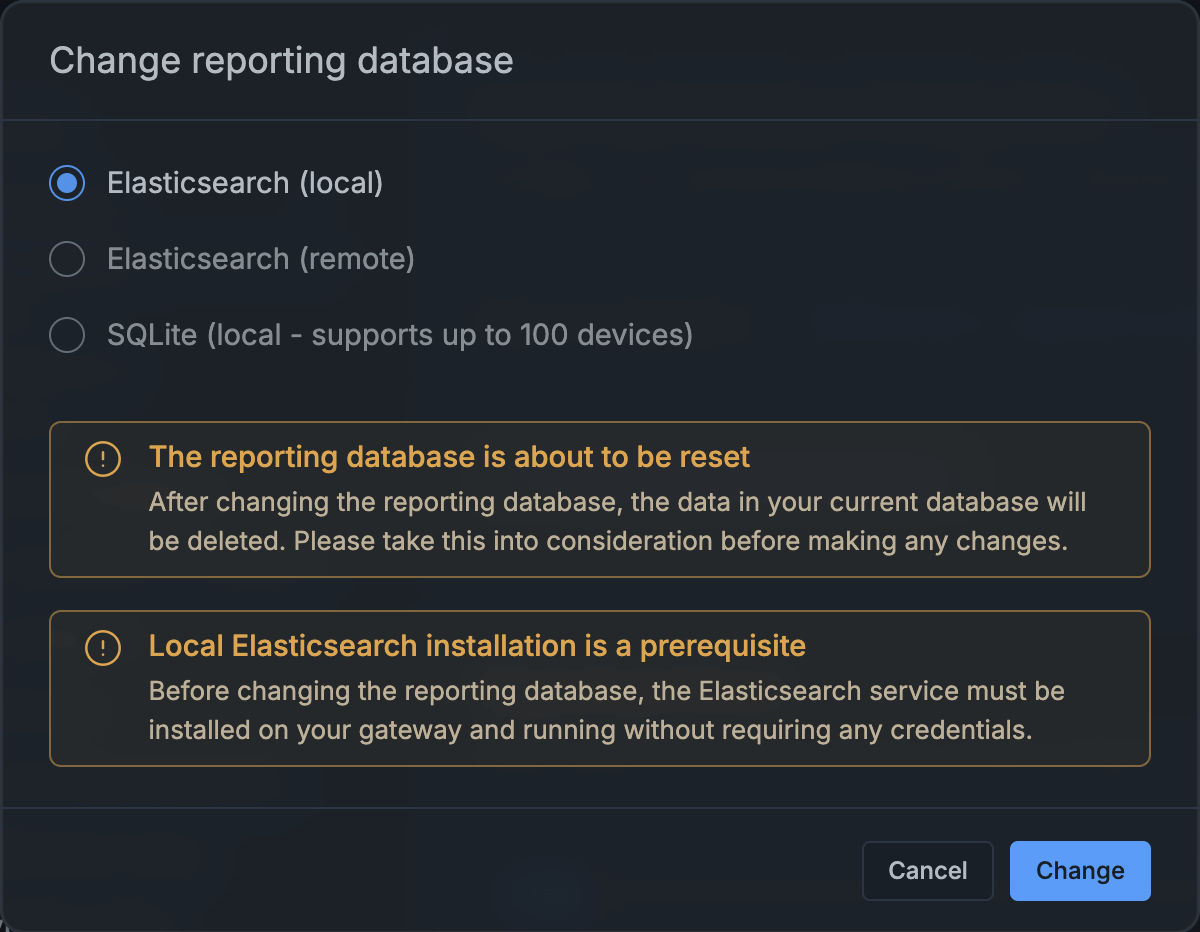Screen dimensions: 1200x932
Task: Click the Change button to confirm
Action: [1079, 870]
